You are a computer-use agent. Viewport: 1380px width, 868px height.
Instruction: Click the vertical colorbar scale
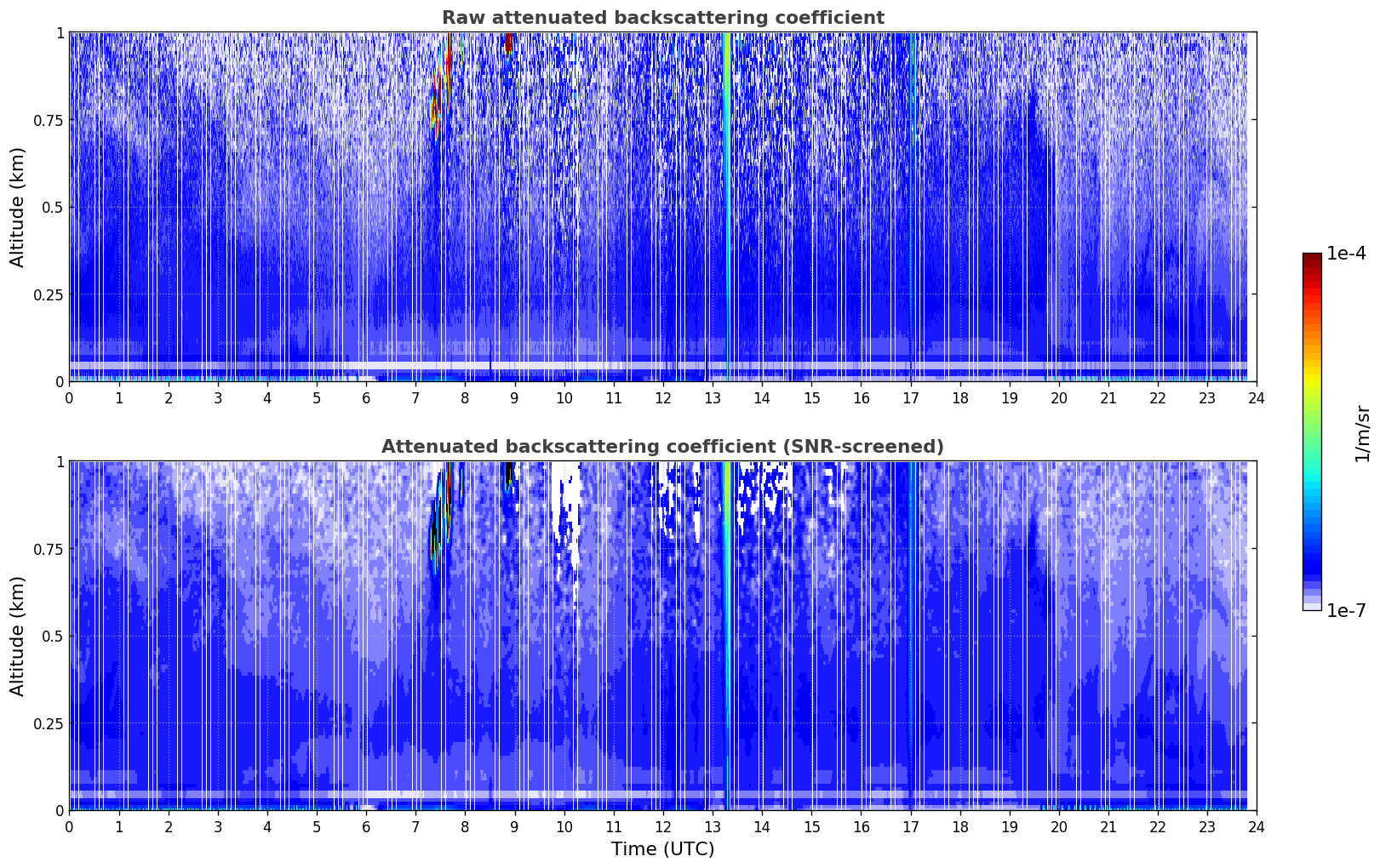point(1312,431)
